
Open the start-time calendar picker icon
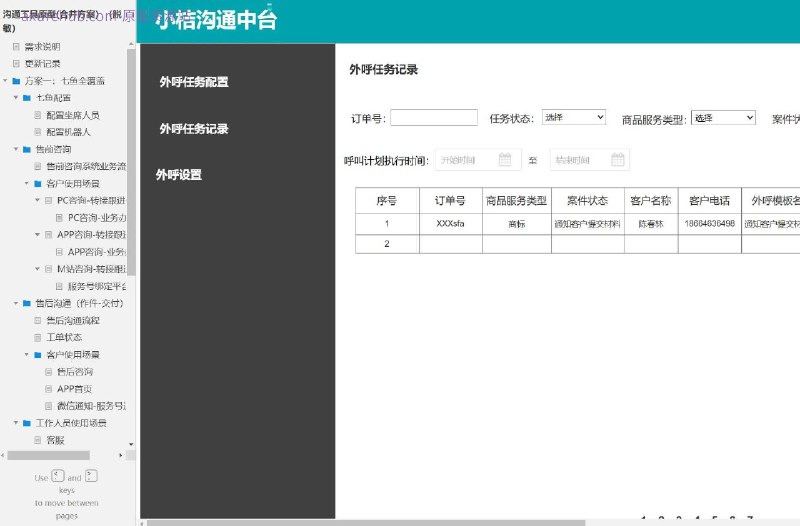505,160
